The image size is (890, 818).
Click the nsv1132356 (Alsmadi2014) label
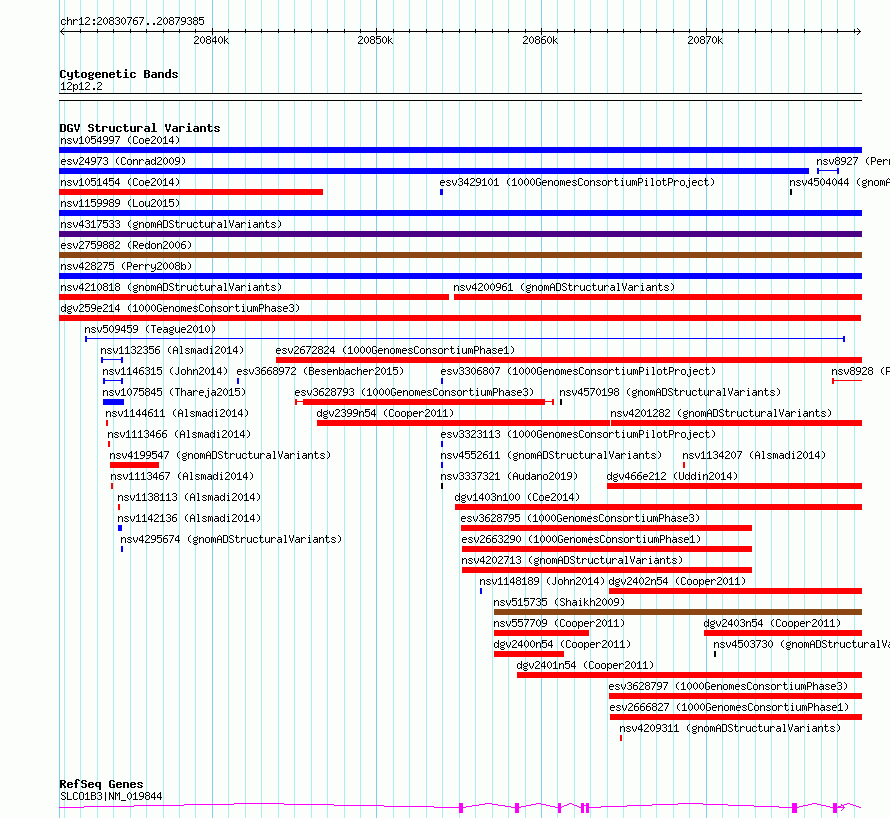click(x=172, y=350)
